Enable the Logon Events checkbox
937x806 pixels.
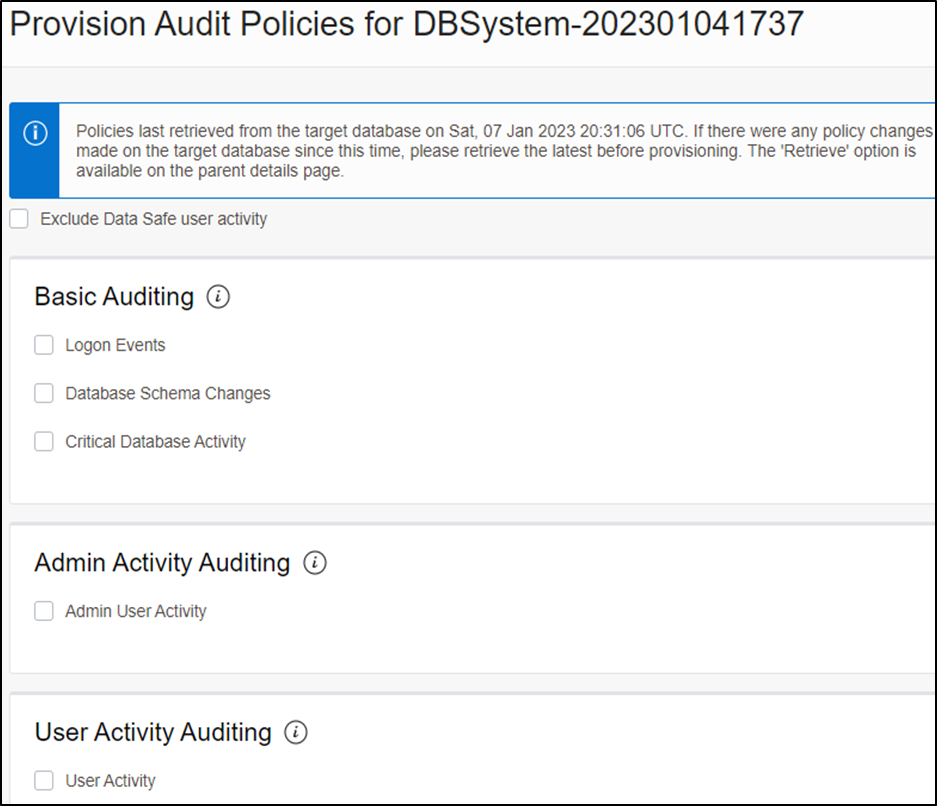[x=44, y=345]
